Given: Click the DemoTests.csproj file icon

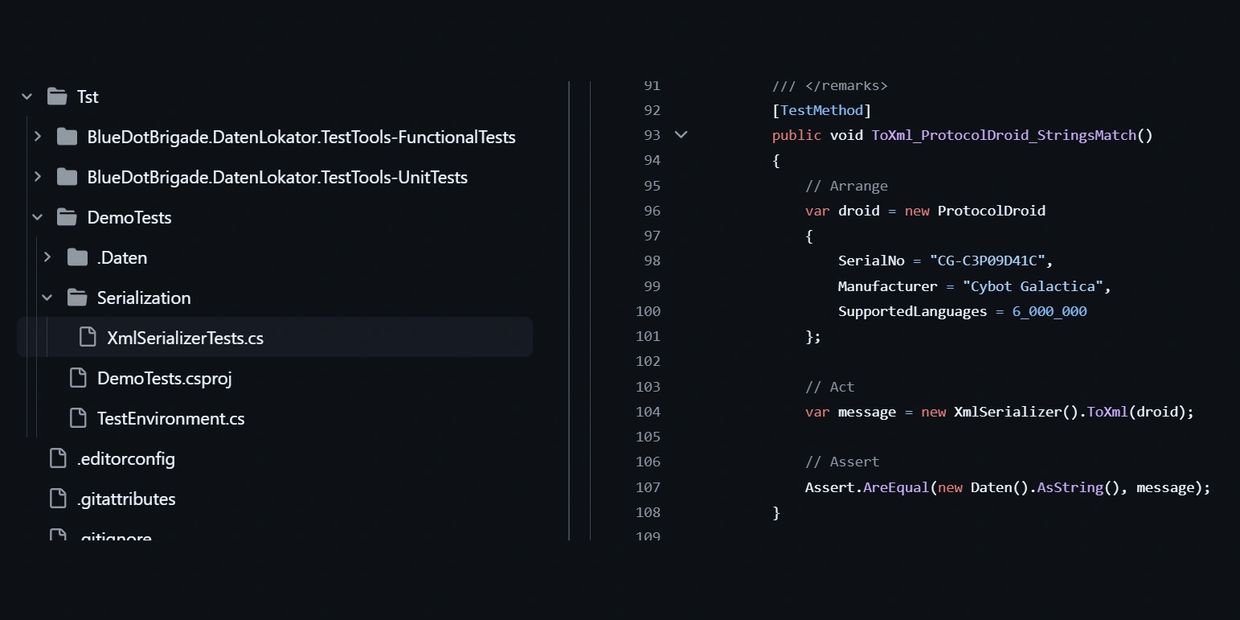Looking at the screenshot, I should click(77, 378).
